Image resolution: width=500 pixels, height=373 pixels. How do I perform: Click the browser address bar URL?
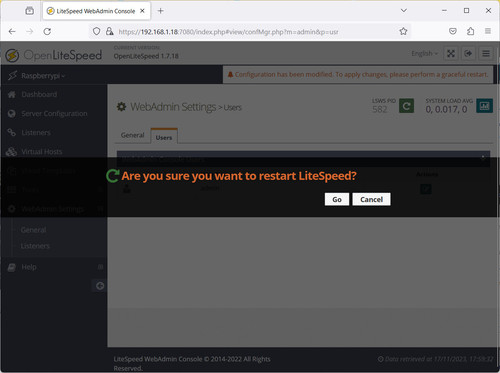coord(228,32)
